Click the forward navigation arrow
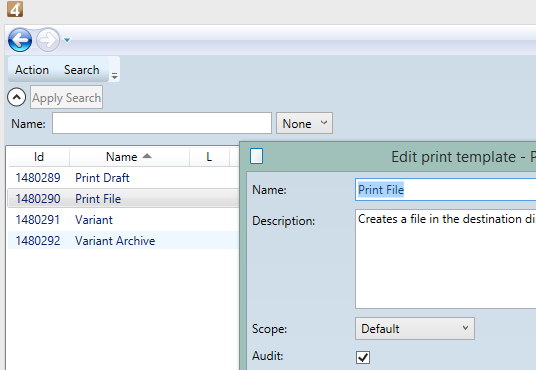The width and height of the screenshot is (536, 370). (48, 40)
